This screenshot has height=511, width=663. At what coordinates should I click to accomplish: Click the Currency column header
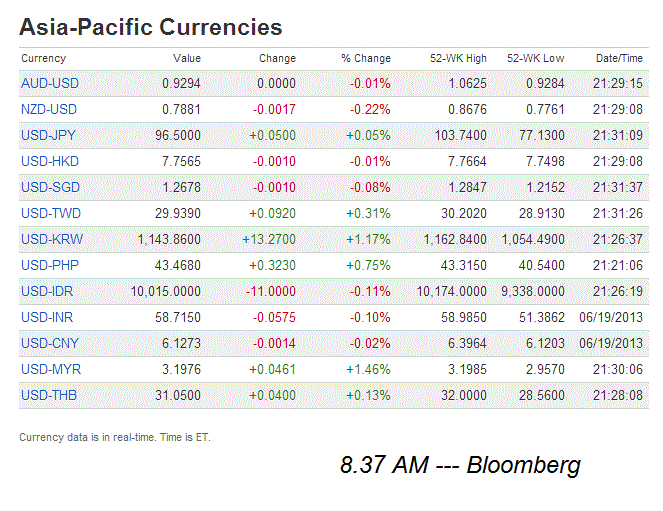point(43,58)
